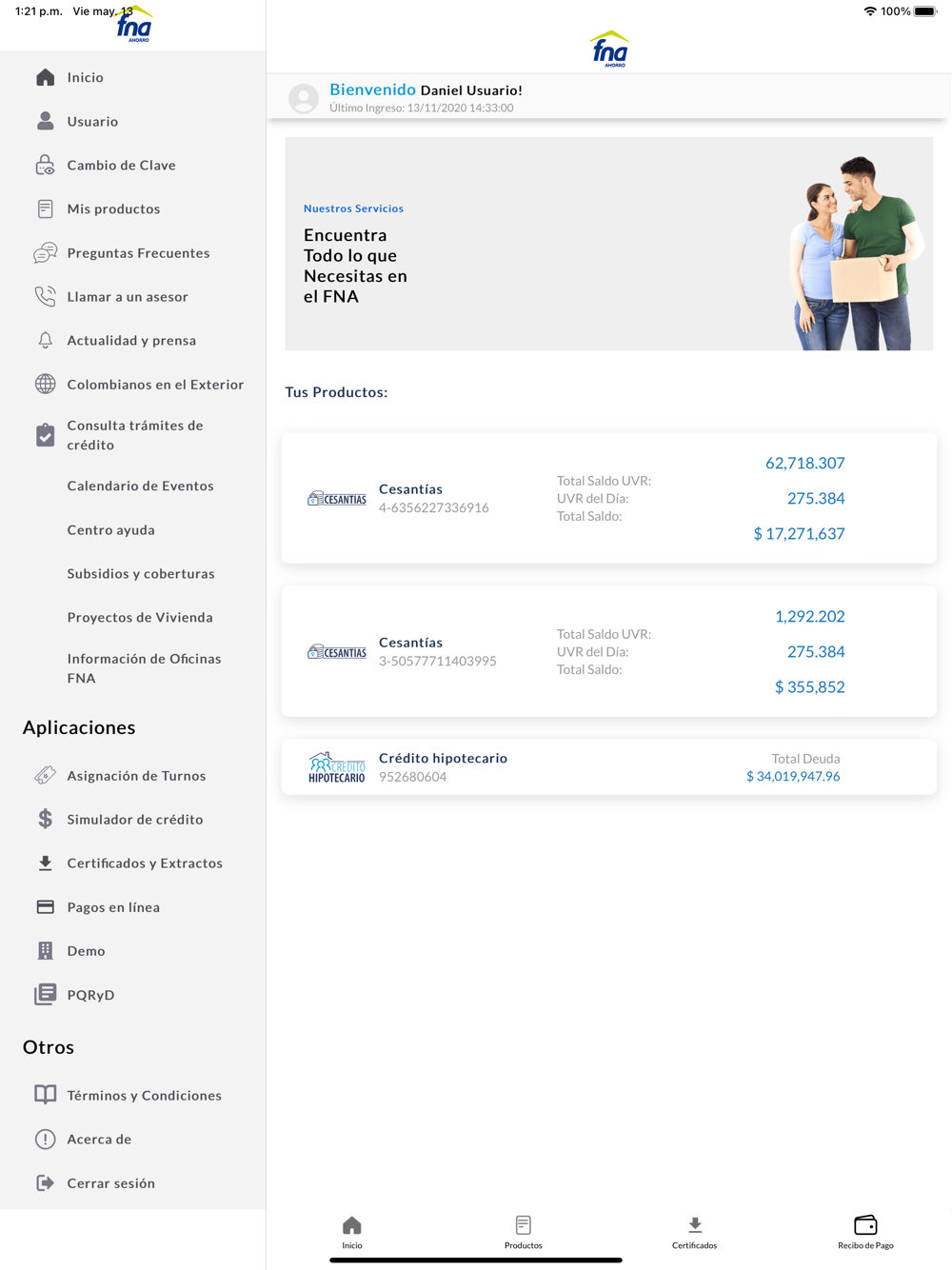952x1270 pixels.
Task: Select Colombianos en el Exterior label
Action: coord(155,384)
